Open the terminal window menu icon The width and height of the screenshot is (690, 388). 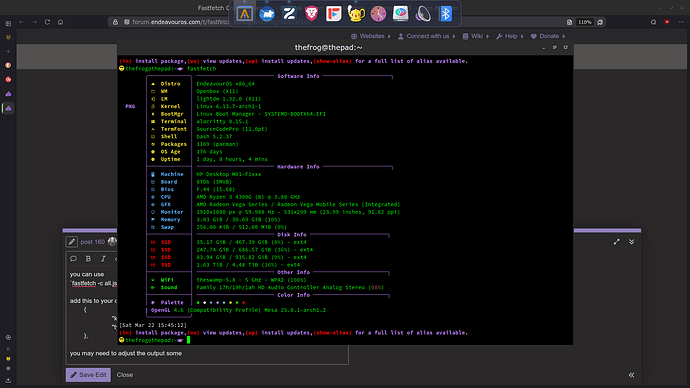tap(554, 48)
